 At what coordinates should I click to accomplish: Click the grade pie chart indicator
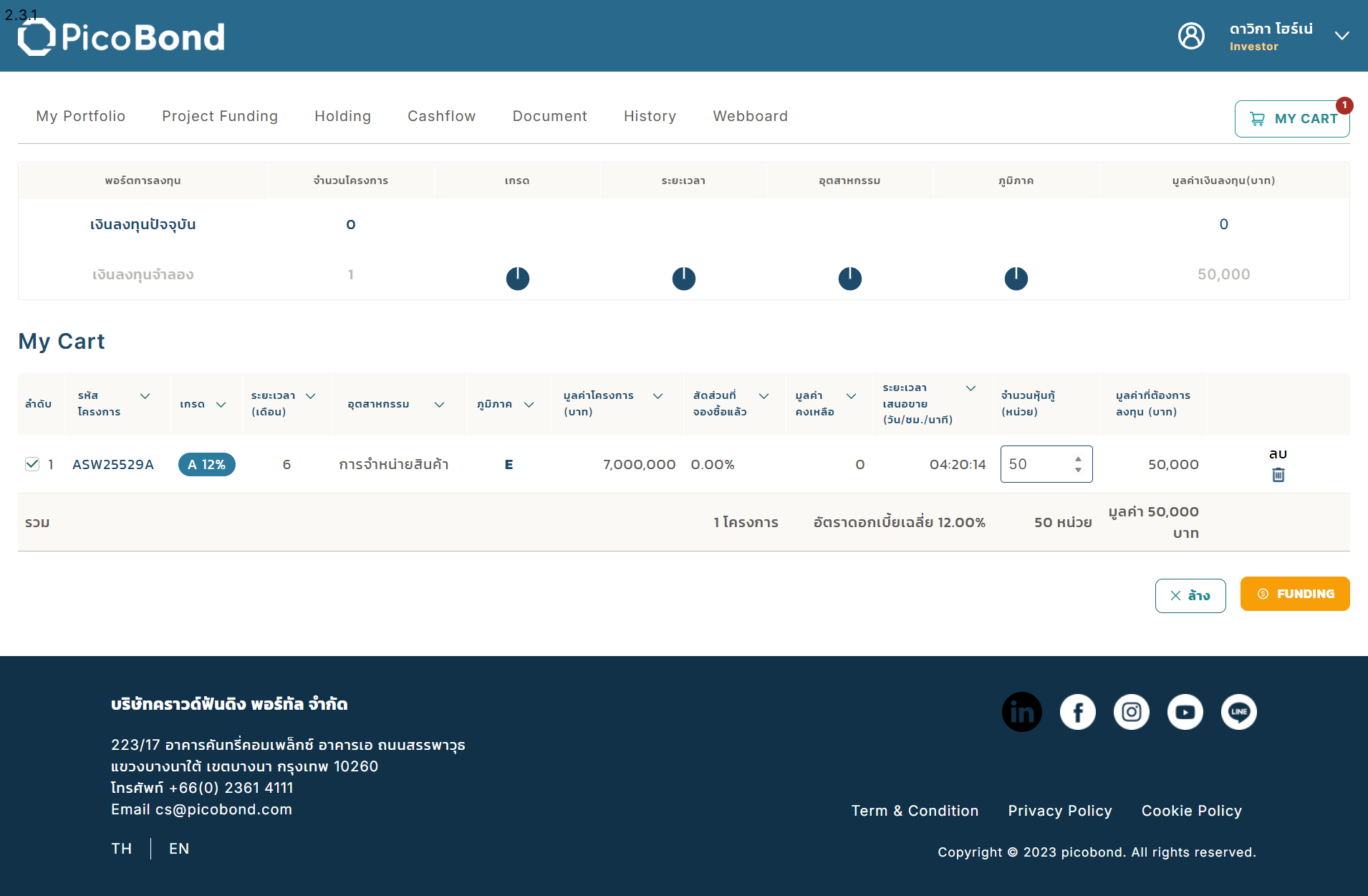point(517,278)
